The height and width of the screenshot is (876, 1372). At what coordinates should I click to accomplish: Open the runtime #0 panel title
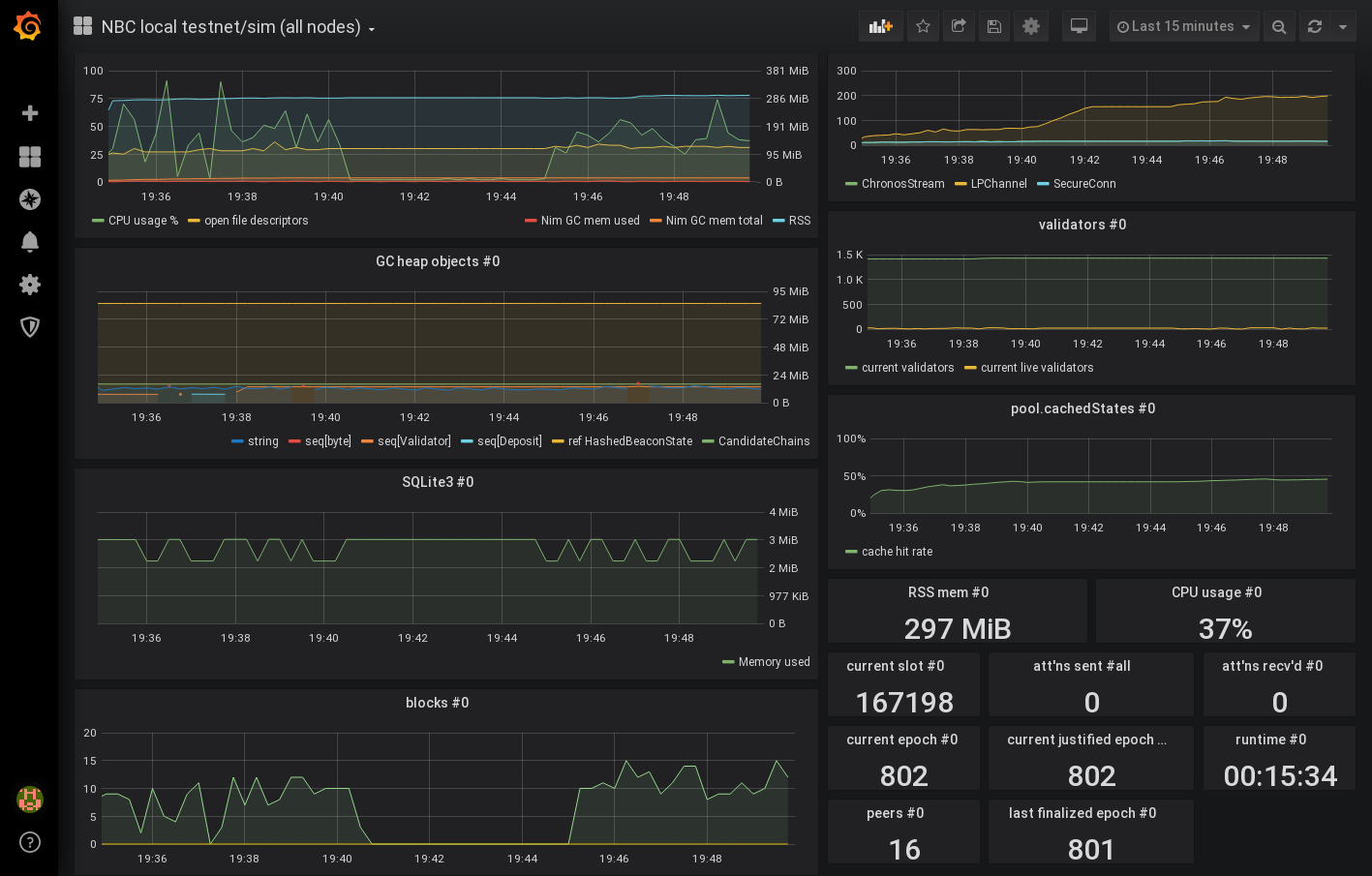[1271, 740]
